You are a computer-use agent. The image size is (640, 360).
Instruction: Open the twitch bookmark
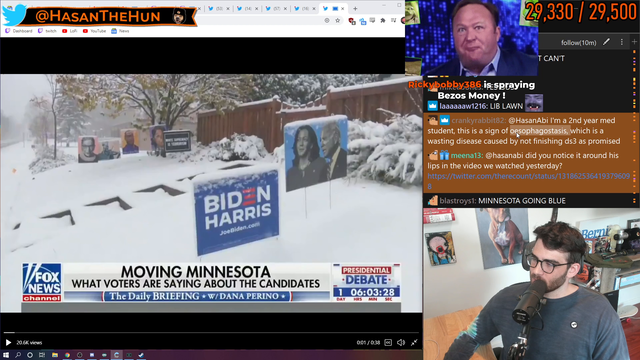tap(47, 31)
